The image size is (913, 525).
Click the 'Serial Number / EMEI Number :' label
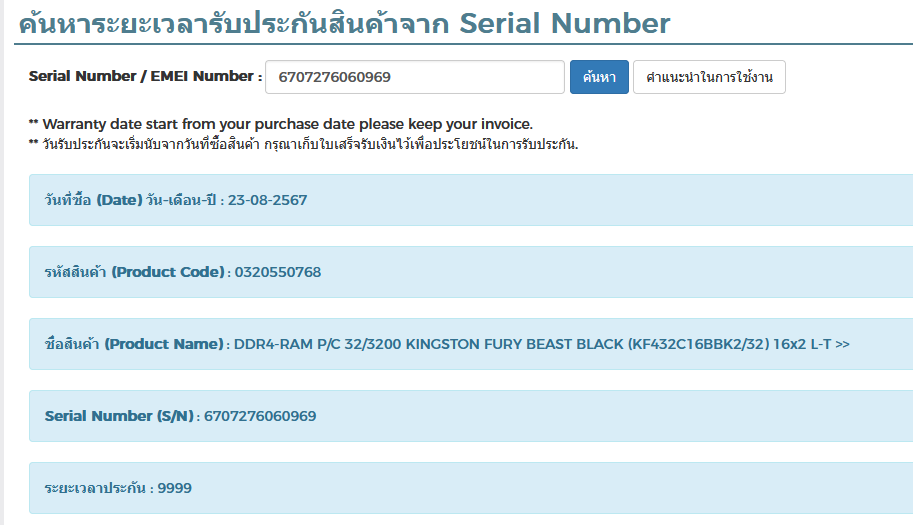click(x=145, y=76)
